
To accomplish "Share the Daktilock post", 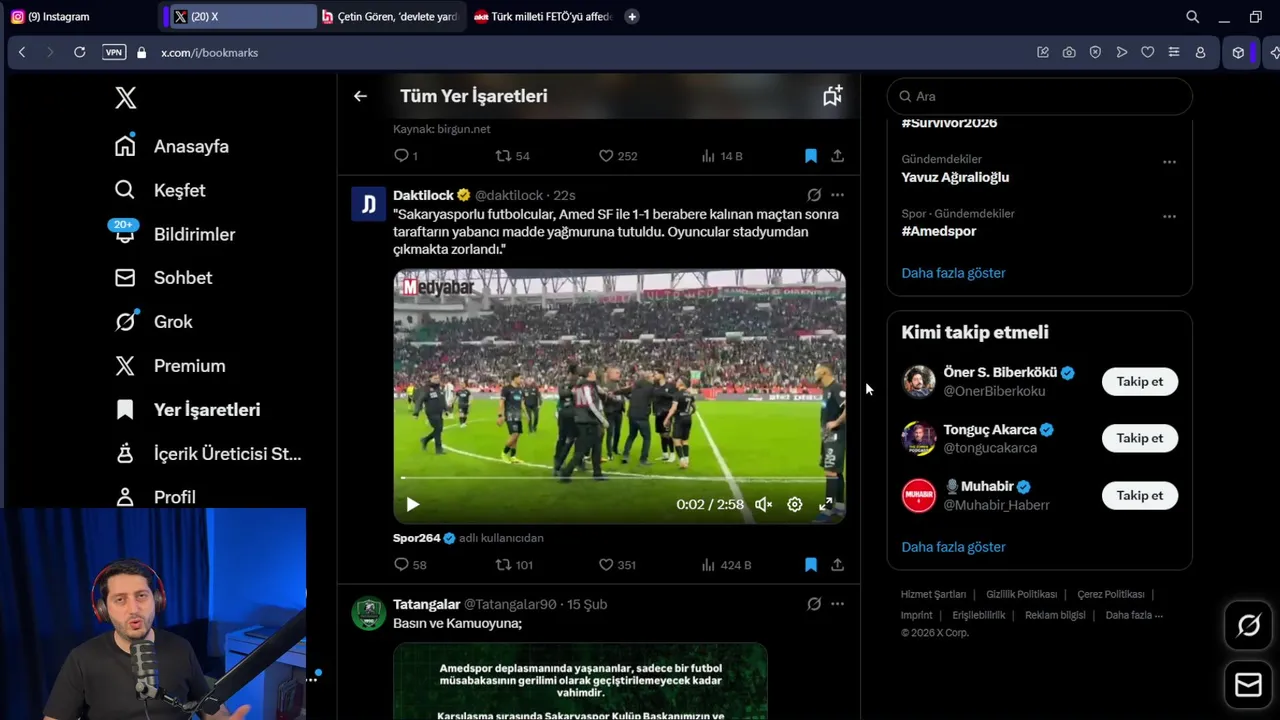I will tap(838, 565).
